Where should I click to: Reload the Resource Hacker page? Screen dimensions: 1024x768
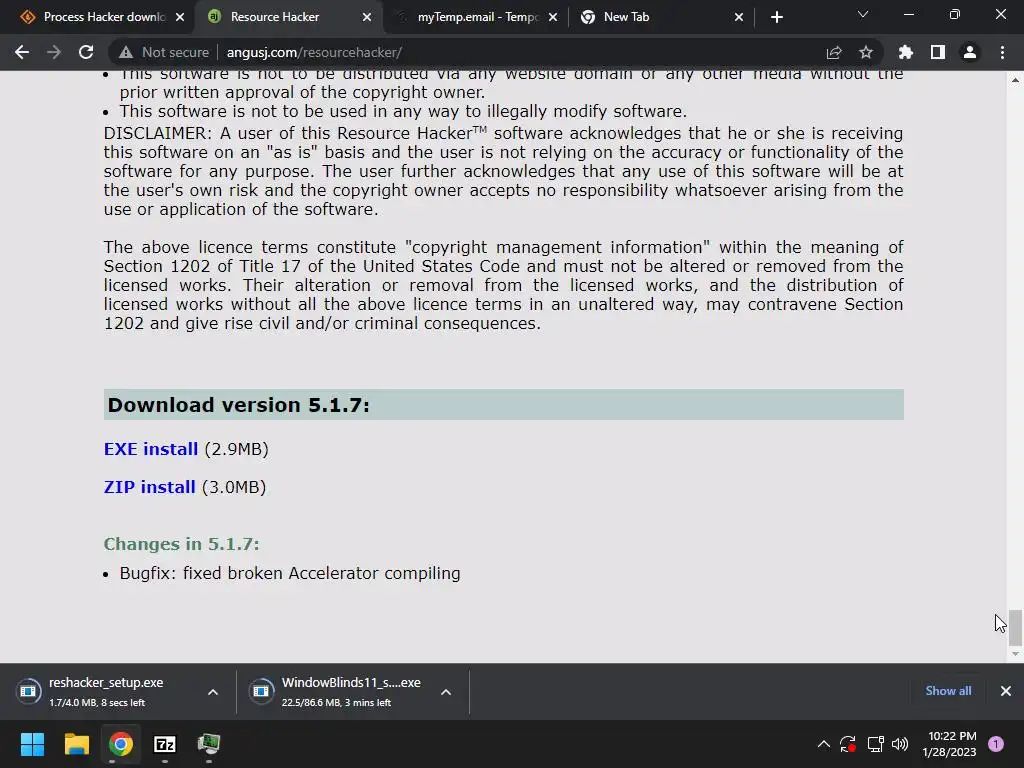86,52
